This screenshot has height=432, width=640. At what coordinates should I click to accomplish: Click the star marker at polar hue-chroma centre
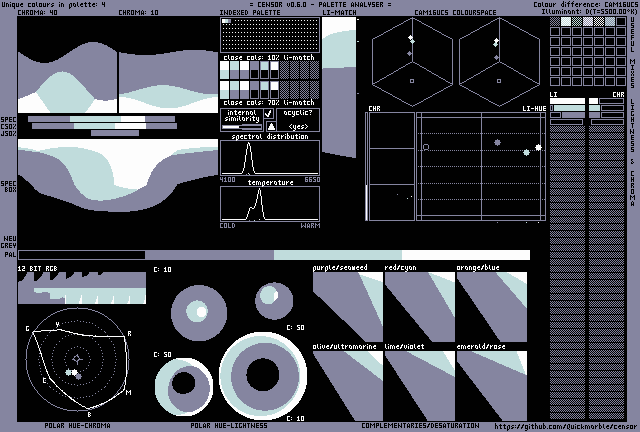(x=77, y=359)
